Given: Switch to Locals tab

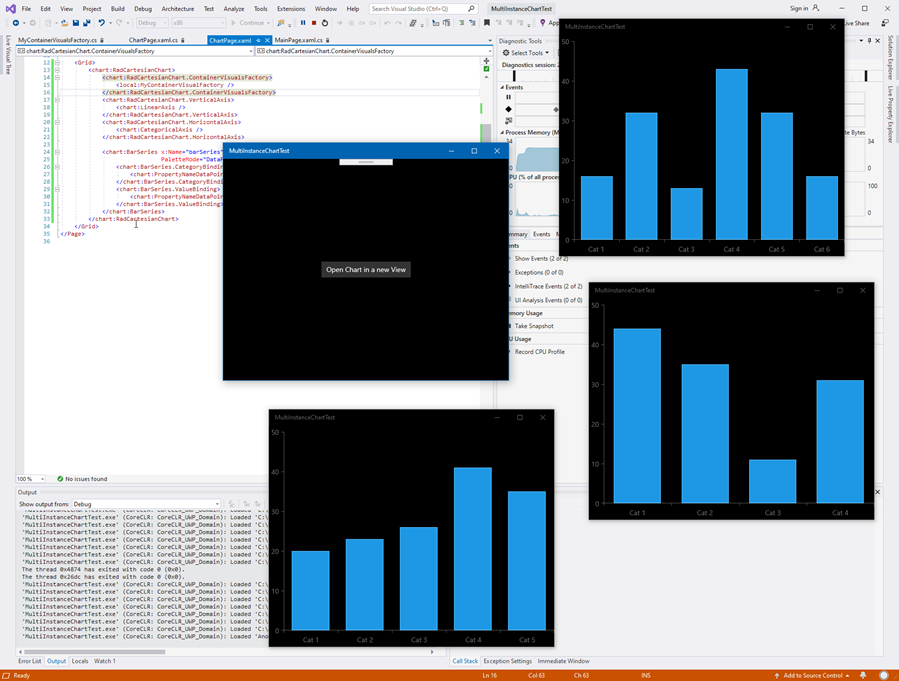Looking at the screenshot, I should (x=80, y=661).
